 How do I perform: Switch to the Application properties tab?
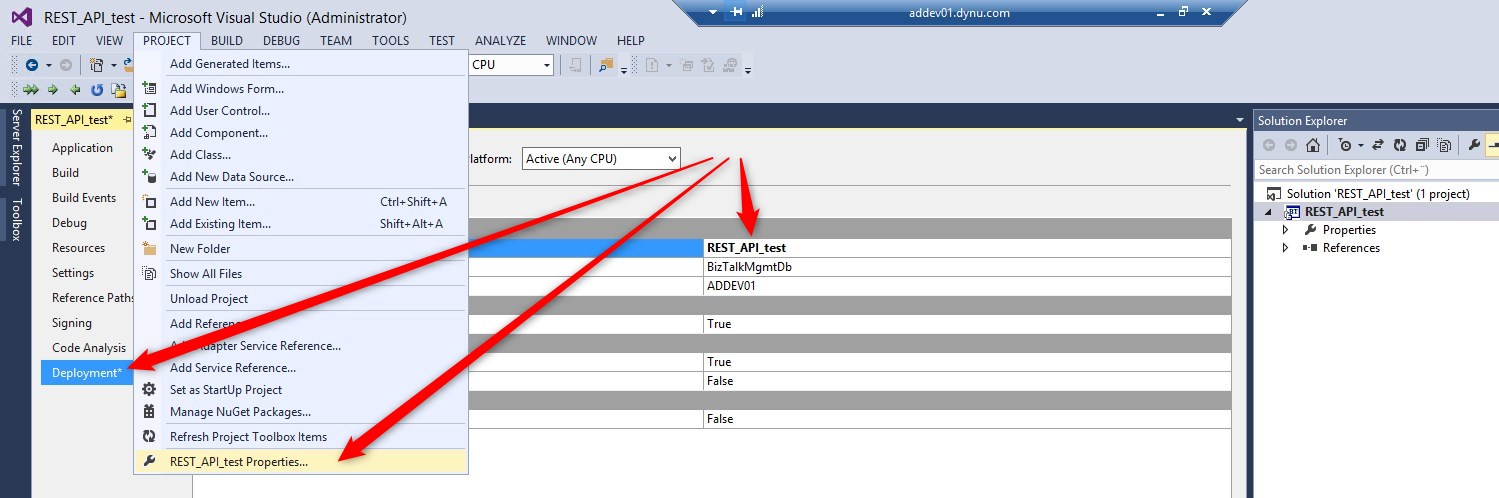pyautogui.click(x=82, y=148)
